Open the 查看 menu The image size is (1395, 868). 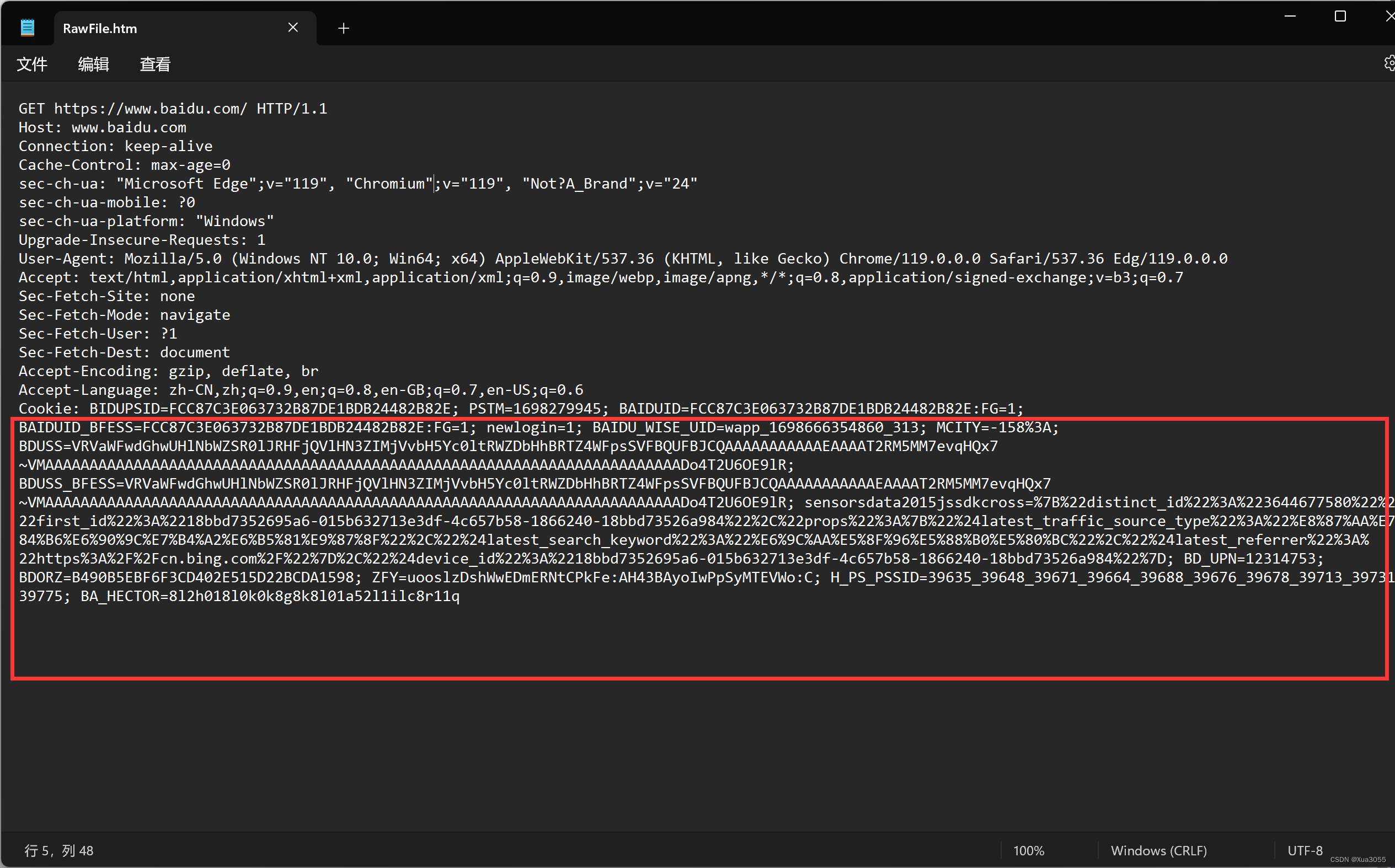(x=155, y=64)
